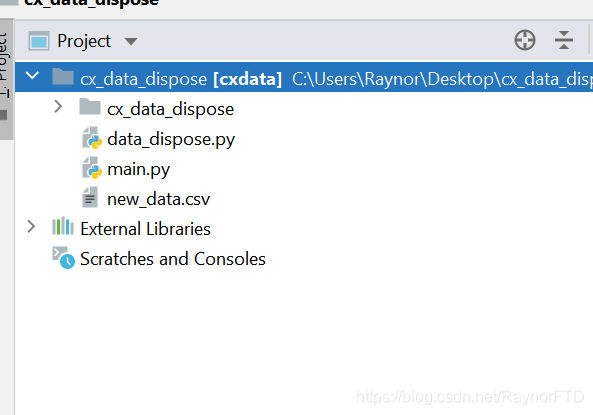Select Scratches and Consoles node

click(x=173, y=259)
